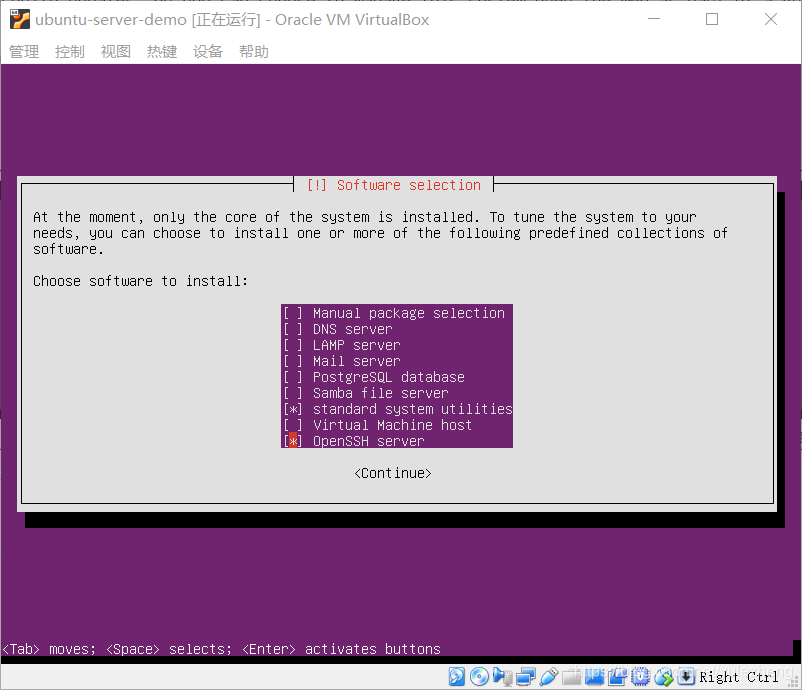Open the 设备 menu
Viewport: 802px width, 690px height.
pyautogui.click(x=208, y=52)
